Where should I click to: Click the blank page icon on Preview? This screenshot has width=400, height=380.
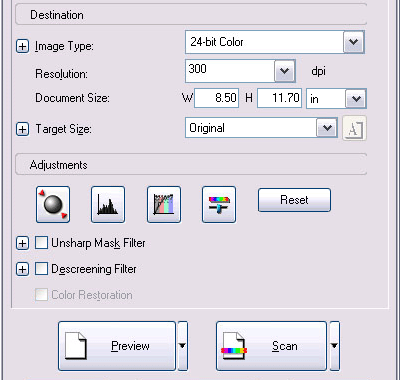click(76, 346)
